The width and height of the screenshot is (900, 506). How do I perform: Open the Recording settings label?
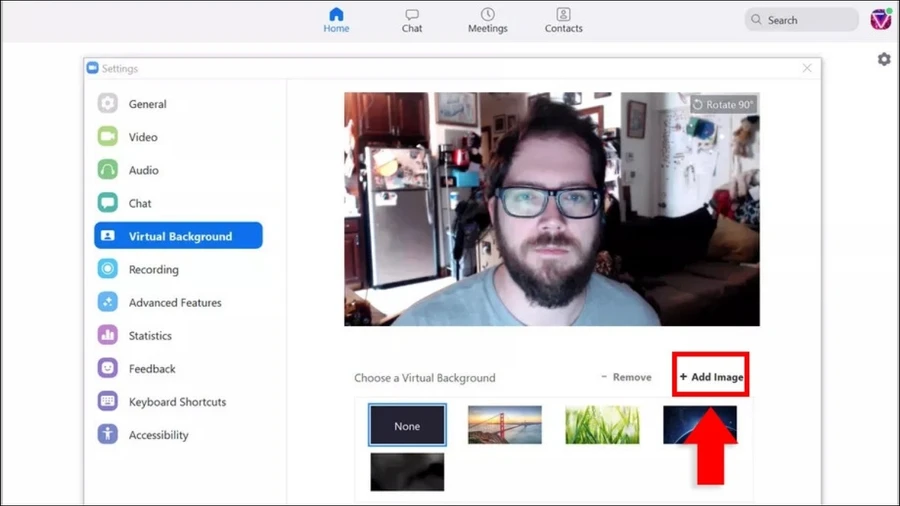pos(153,270)
